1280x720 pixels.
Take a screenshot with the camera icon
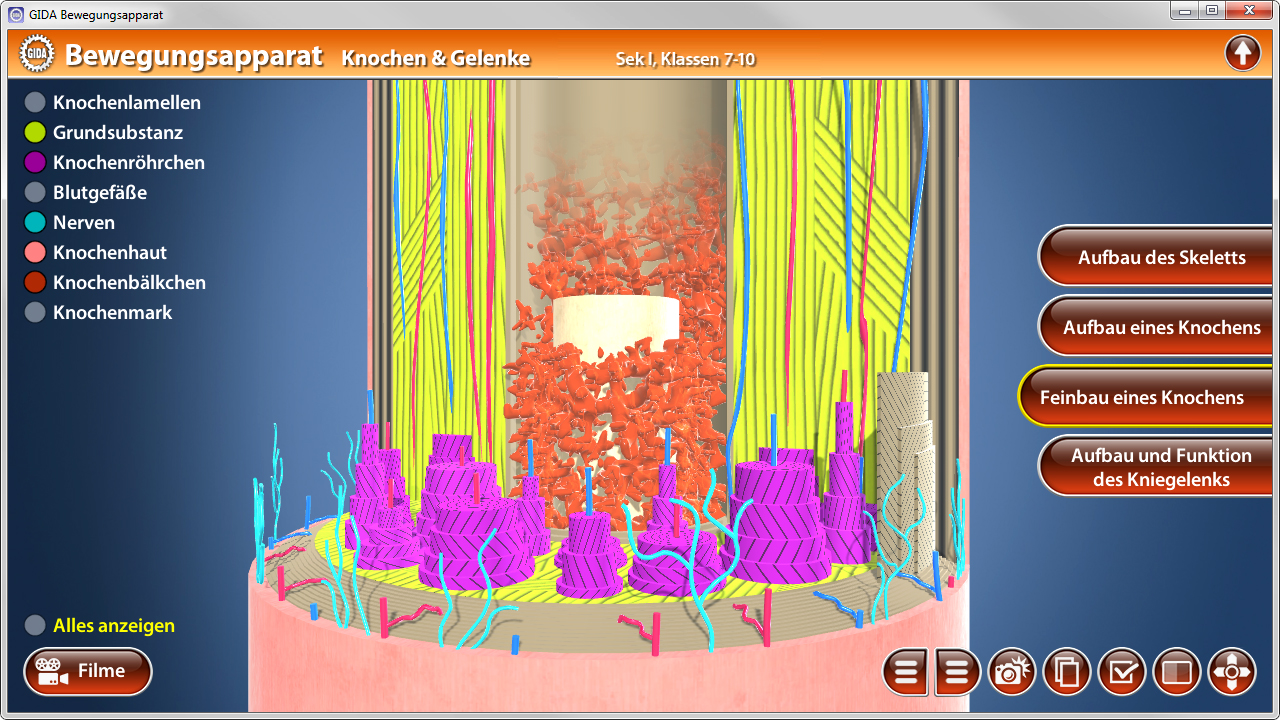point(1012,672)
